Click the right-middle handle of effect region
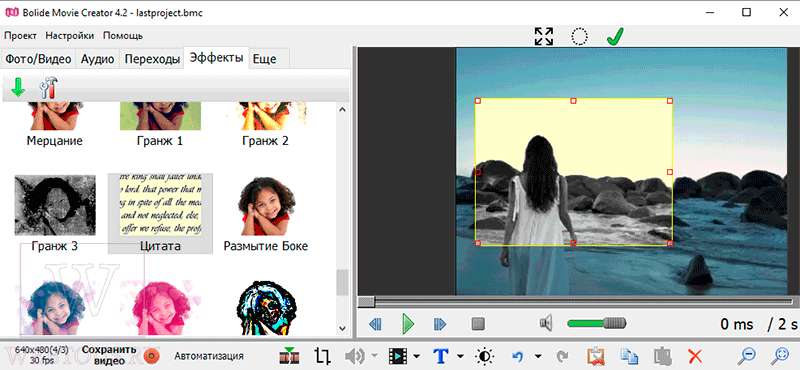This screenshot has width=800, height=370. tap(670, 172)
